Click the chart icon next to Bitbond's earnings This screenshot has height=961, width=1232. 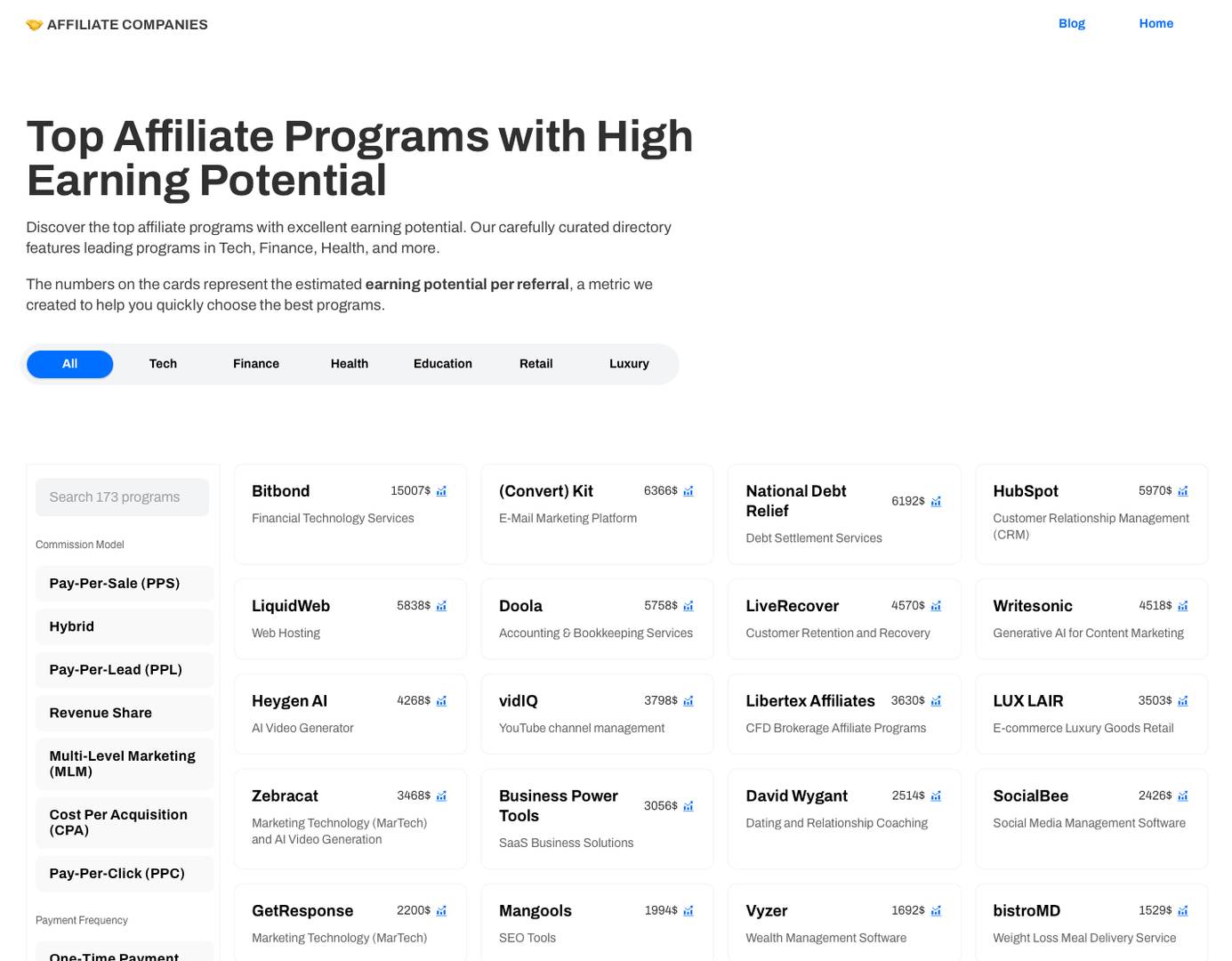click(441, 490)
